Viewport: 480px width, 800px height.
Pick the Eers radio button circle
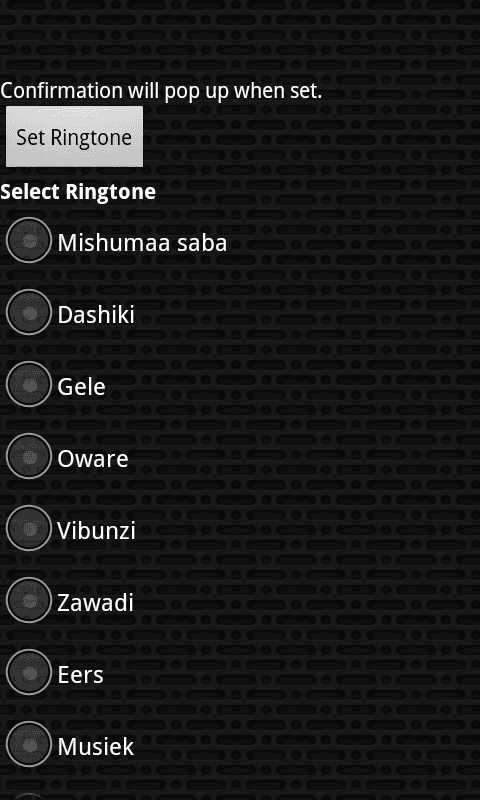[29, 672]
